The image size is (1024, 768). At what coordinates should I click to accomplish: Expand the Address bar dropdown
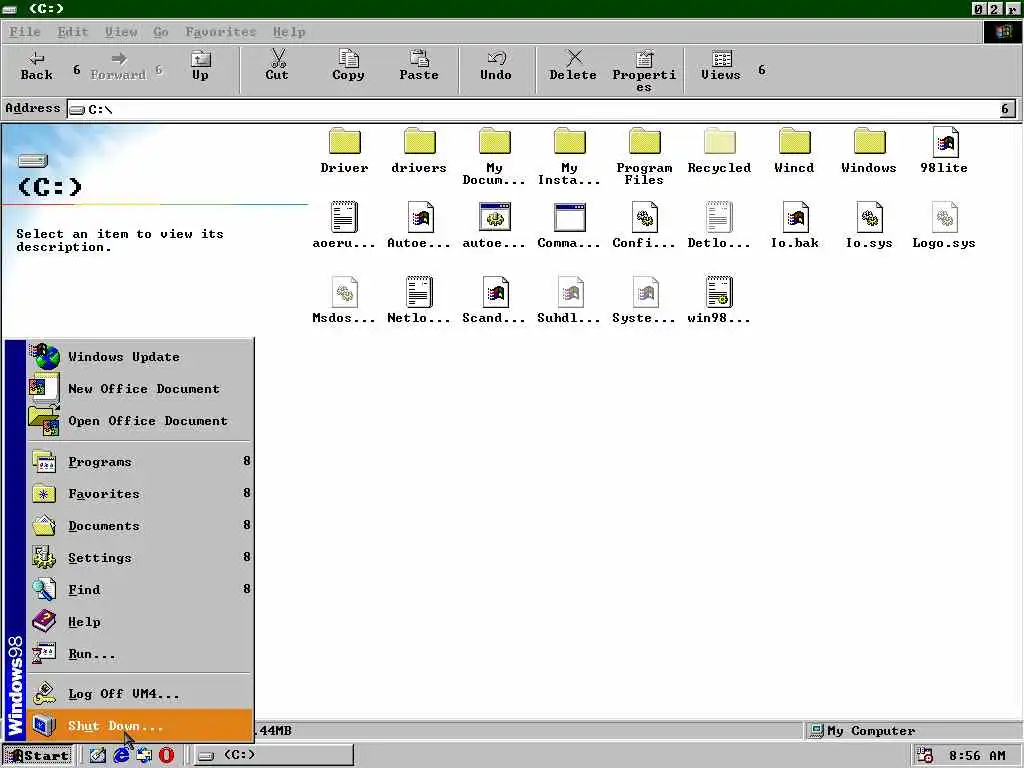pos(1006,109)
